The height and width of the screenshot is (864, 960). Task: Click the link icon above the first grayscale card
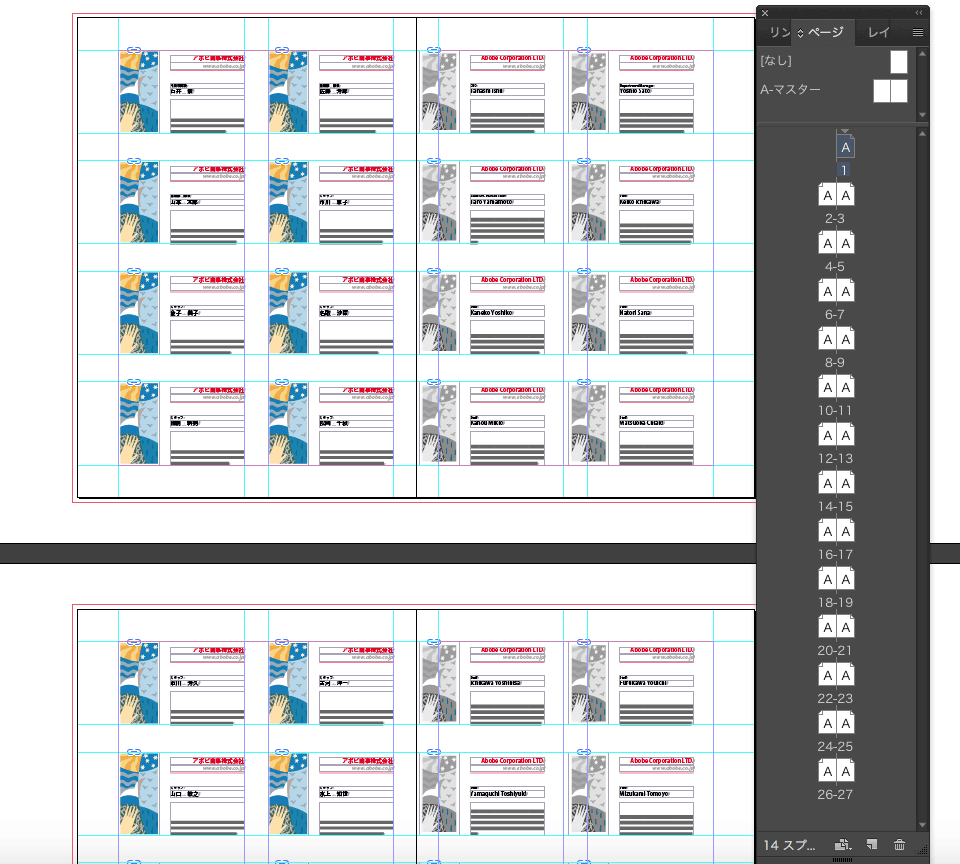[x=433, y=49]
